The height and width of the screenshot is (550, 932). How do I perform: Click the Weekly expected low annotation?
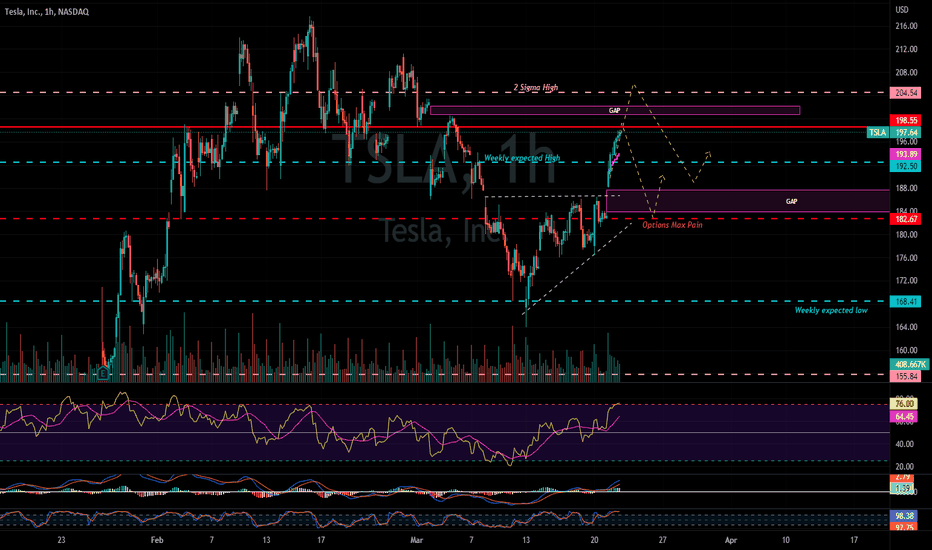click(831, 310)
